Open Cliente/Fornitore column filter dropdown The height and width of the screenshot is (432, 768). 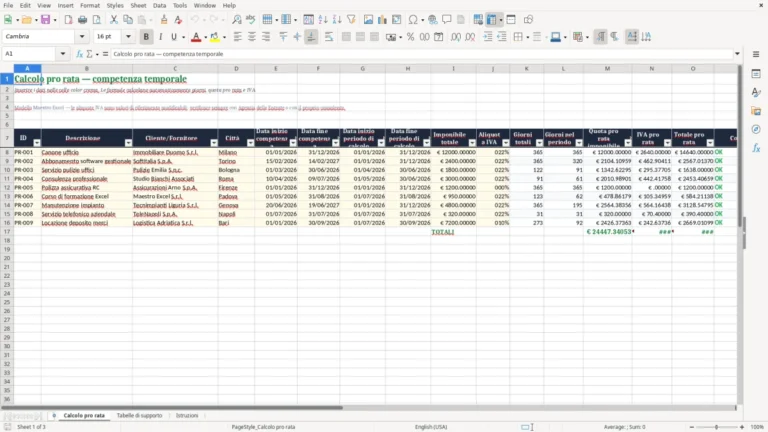click(214, 143)
